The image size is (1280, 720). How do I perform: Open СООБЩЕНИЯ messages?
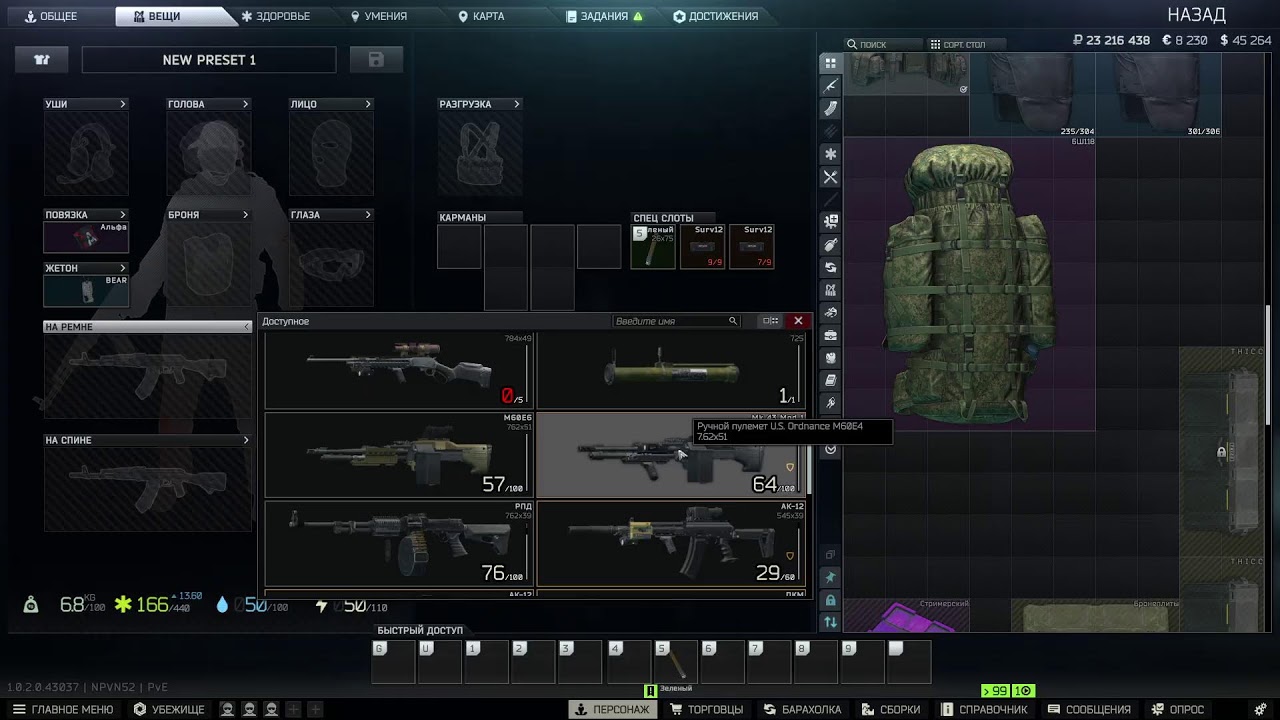tap(1089, 709)
